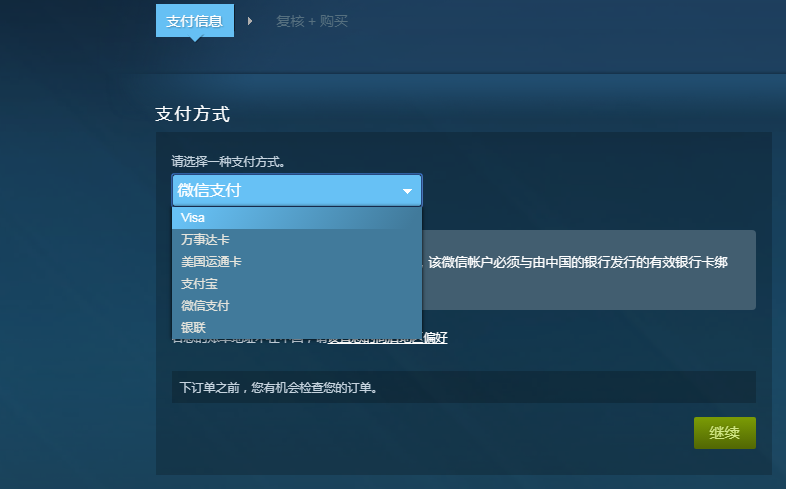Click the 请选择一种支付方式 label
The width and height of the screenshot is (786, 489).
(229, 162)
